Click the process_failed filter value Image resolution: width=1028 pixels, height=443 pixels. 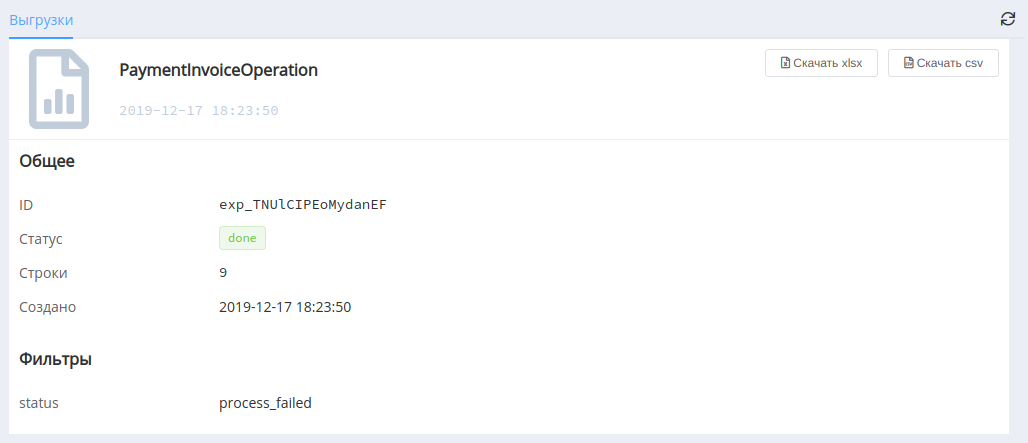[265, 403]
